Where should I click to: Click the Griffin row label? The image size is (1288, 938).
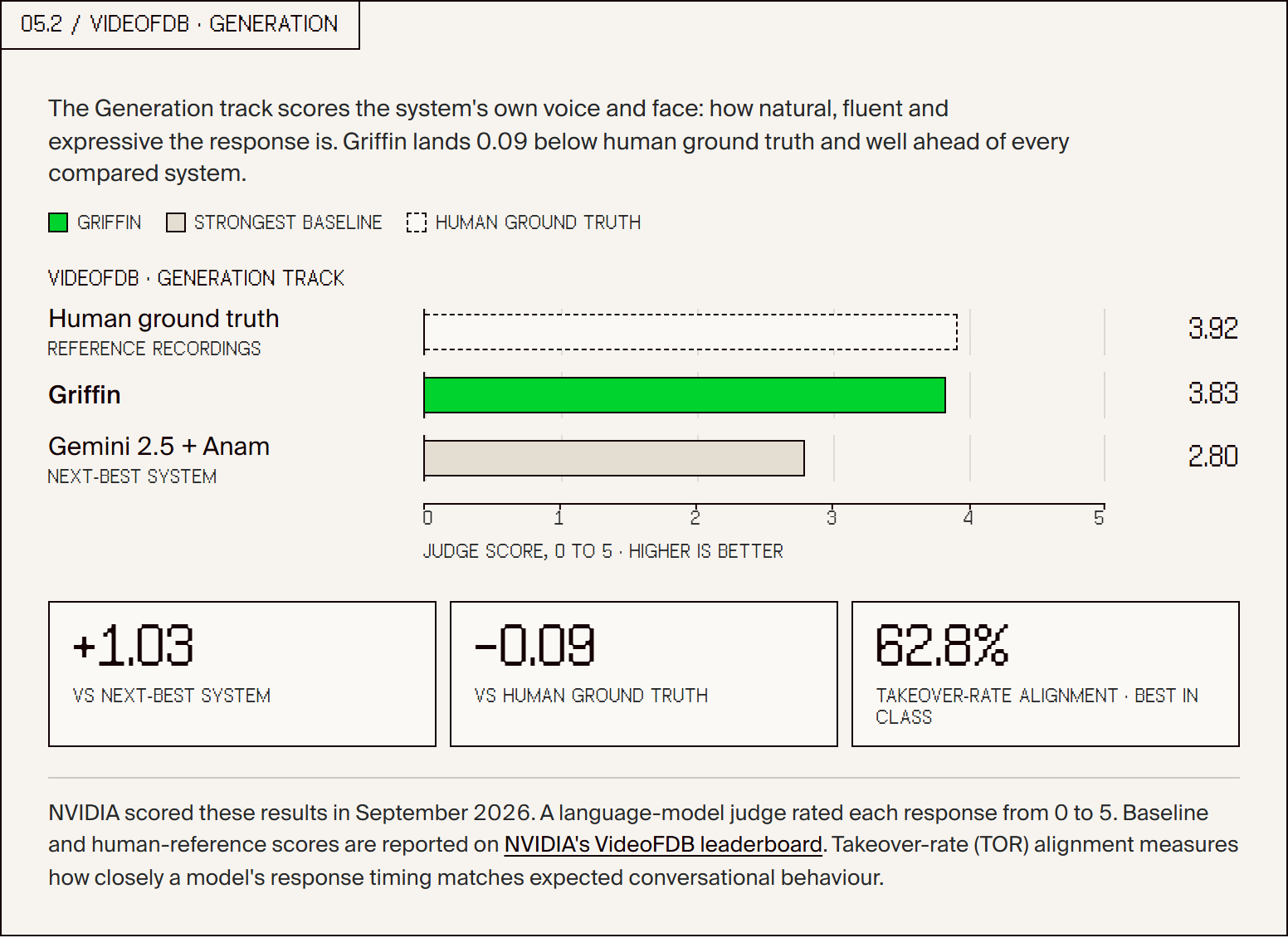click(x=85, y=394)
